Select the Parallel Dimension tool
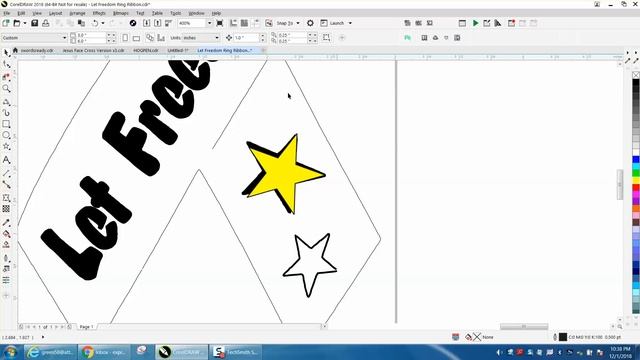 (x=6, y=174)
